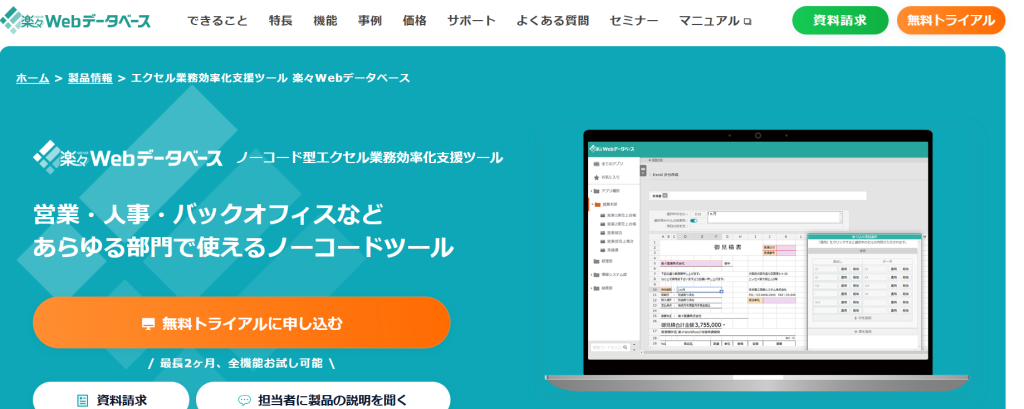Open the サポート menu item
The image size is (1024, 409).
(x=472, y=21)
